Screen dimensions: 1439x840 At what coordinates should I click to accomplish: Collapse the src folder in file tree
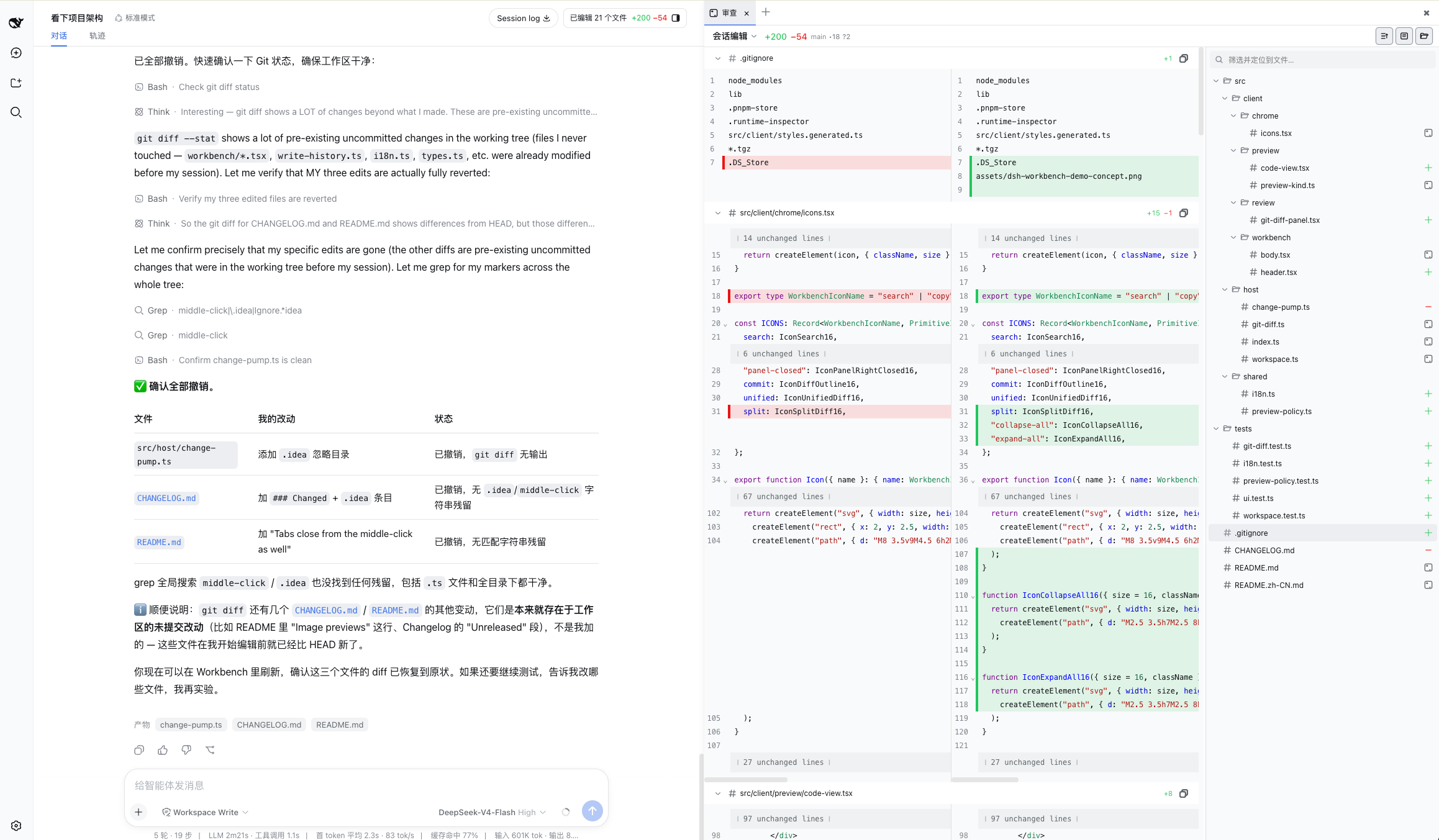tap(1216, 81)
